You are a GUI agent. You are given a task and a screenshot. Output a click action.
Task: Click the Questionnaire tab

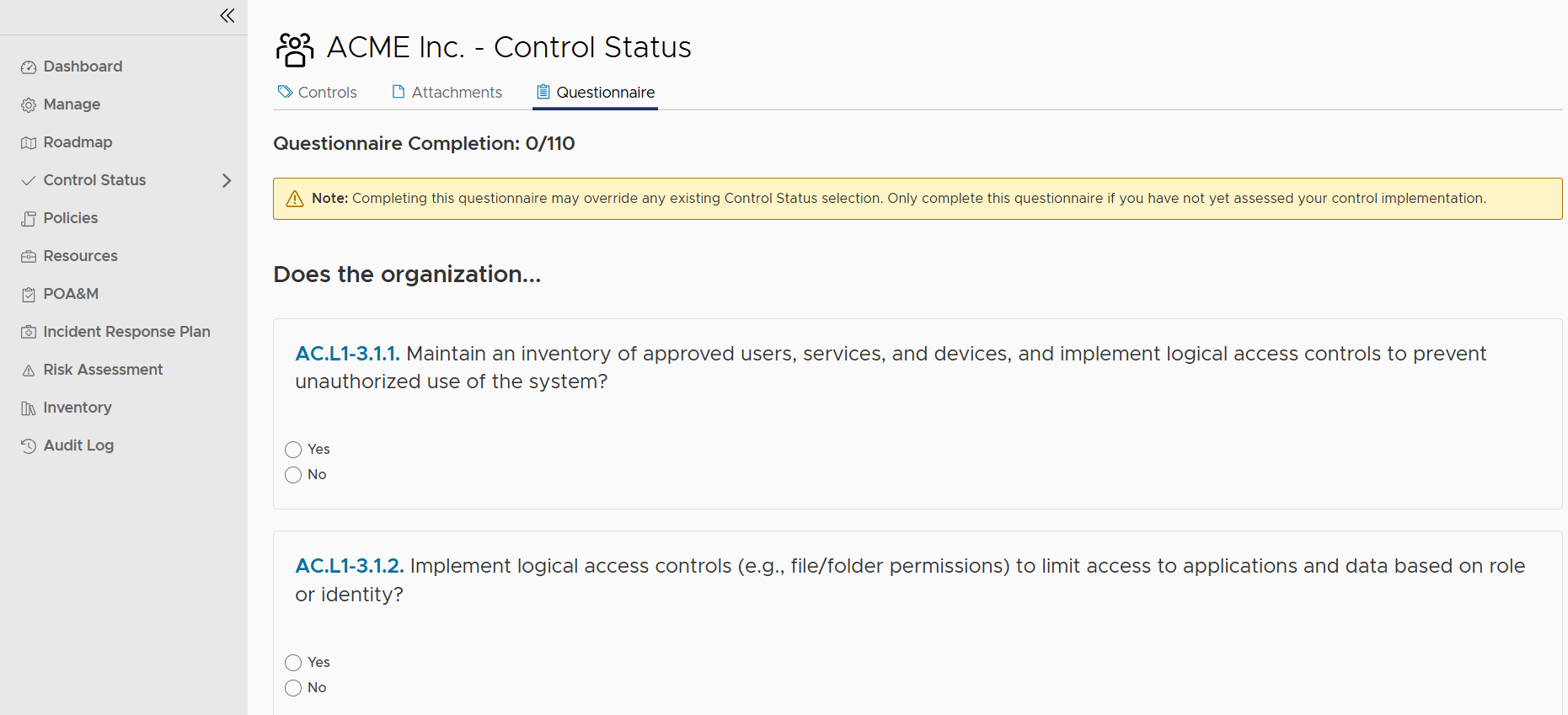click(596, 93)
